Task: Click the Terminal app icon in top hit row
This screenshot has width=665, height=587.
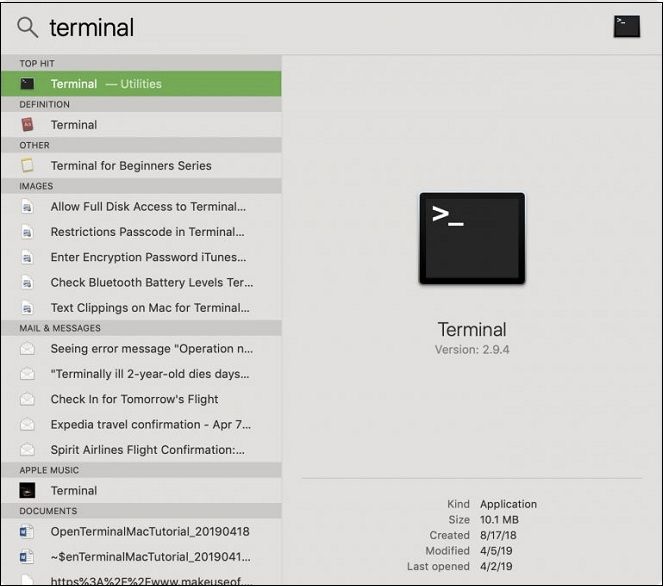Action: [27, 84]
